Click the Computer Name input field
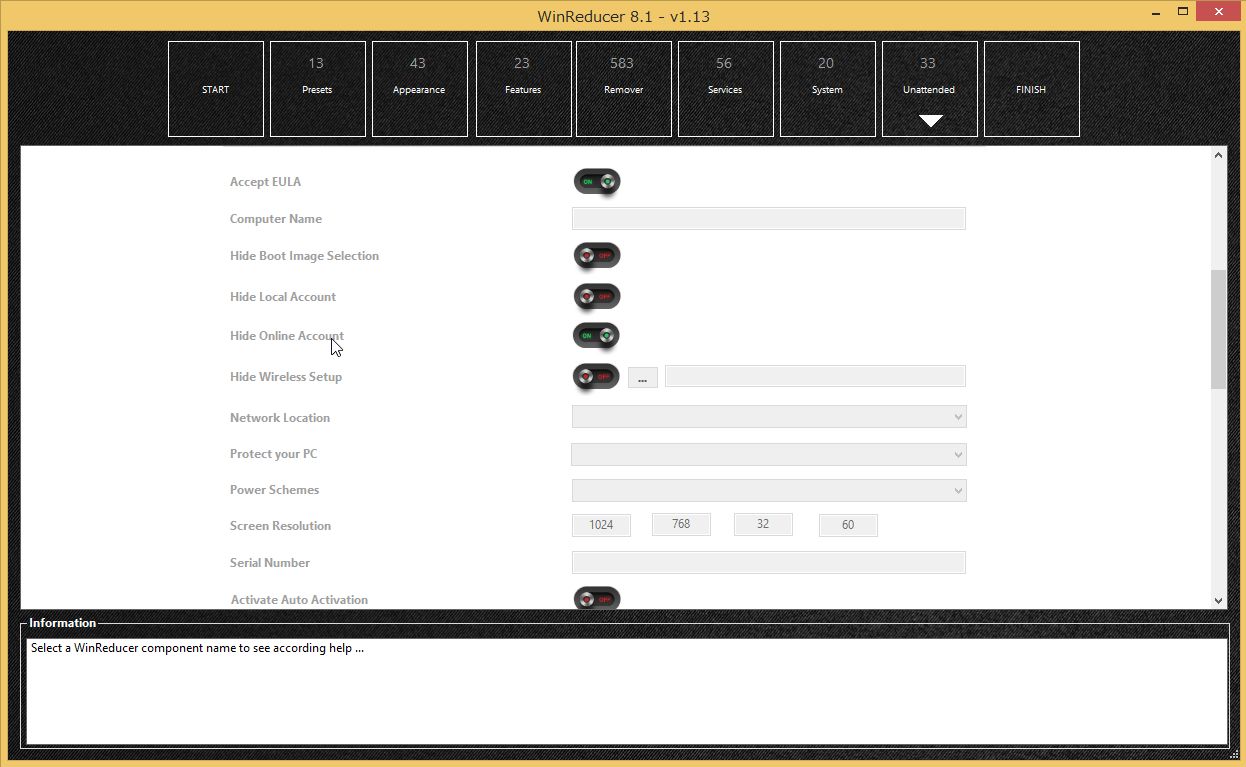Image resolution: width=1246 pixels, height=767 pixels. [x=768, y=219]
